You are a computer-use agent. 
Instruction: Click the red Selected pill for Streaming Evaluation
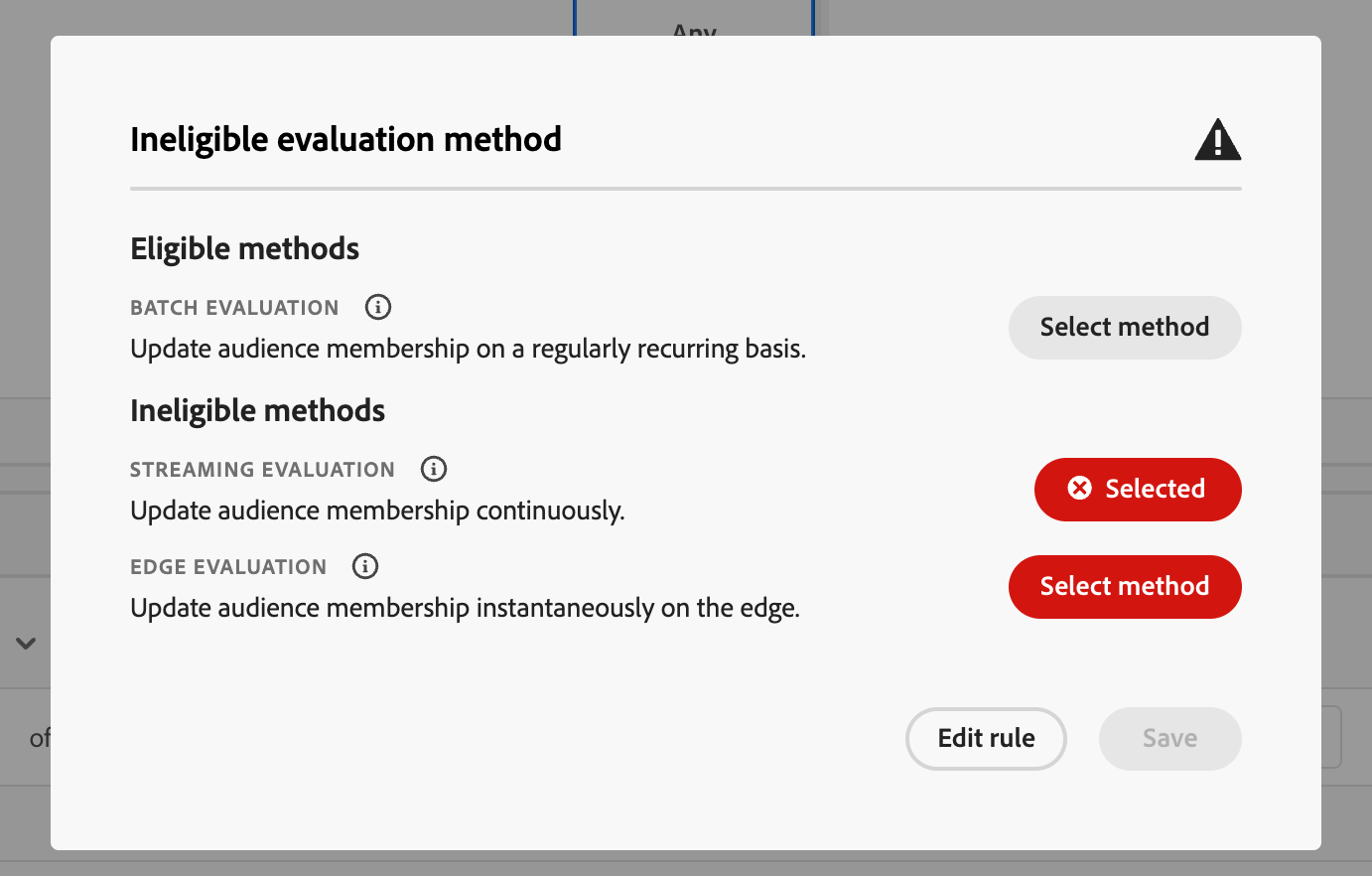pyautogui.click(x=1138, y=489)
